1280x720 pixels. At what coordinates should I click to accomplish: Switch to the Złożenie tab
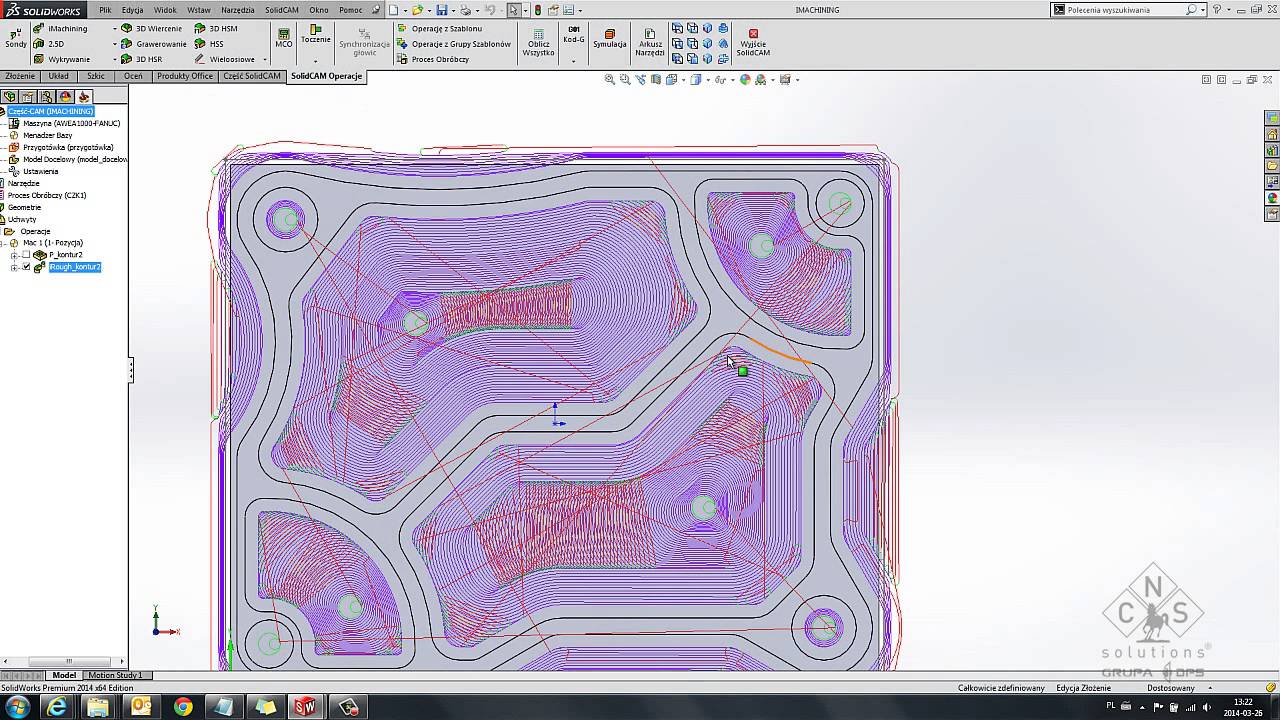pyautogui.click(x=20, y=76)
